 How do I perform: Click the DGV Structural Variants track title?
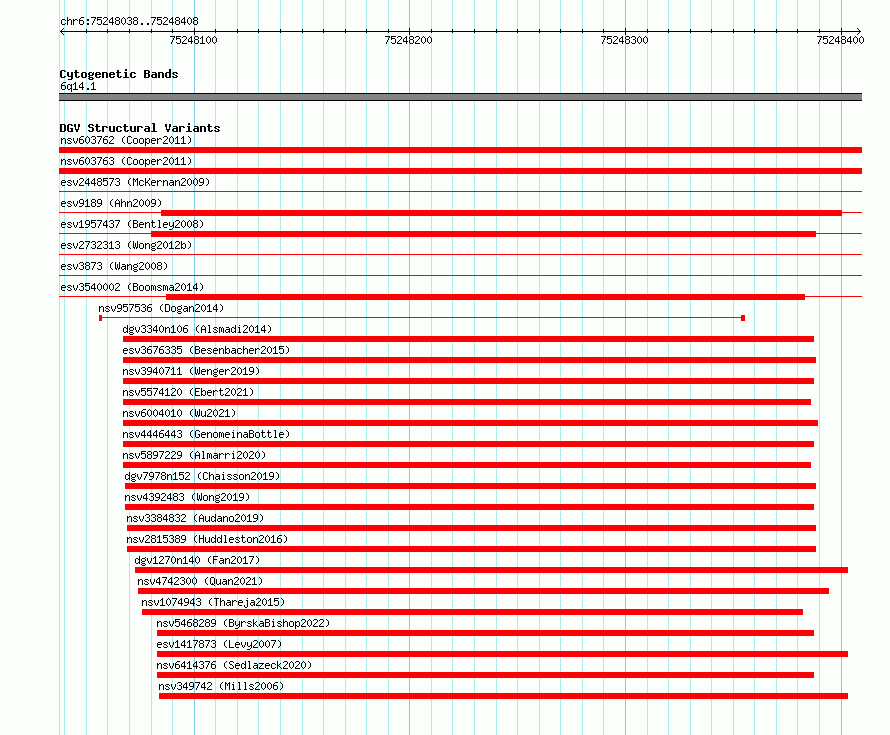pos(140,128)
